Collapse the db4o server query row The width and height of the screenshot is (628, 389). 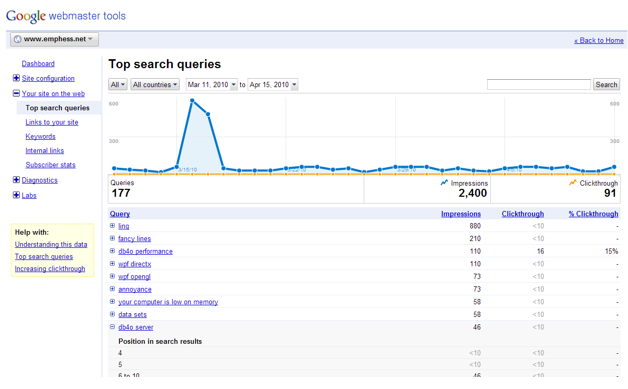coord(113,327)
